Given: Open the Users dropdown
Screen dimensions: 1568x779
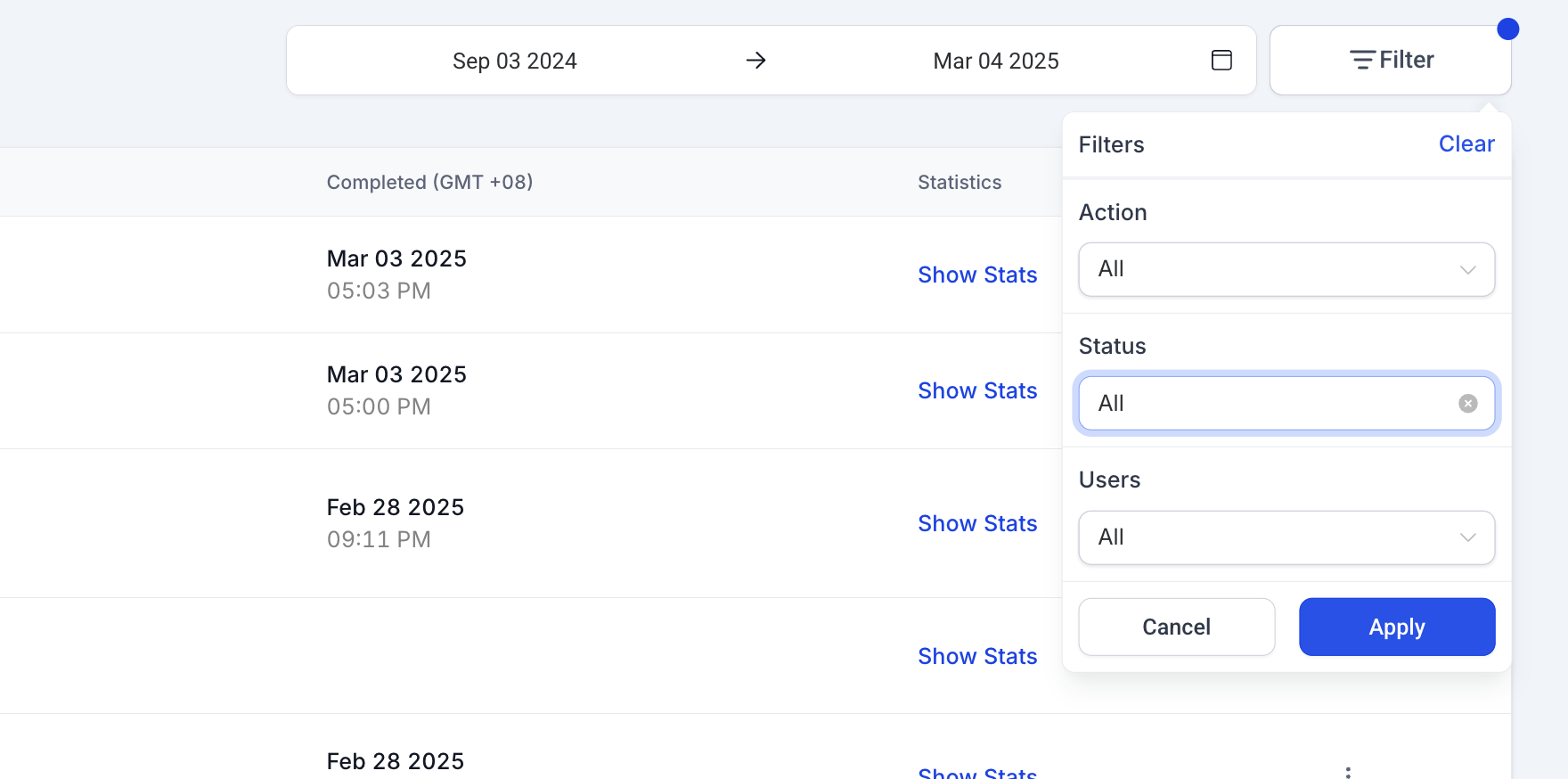Looking at the screenshot, I should (x=1286, y=537).
